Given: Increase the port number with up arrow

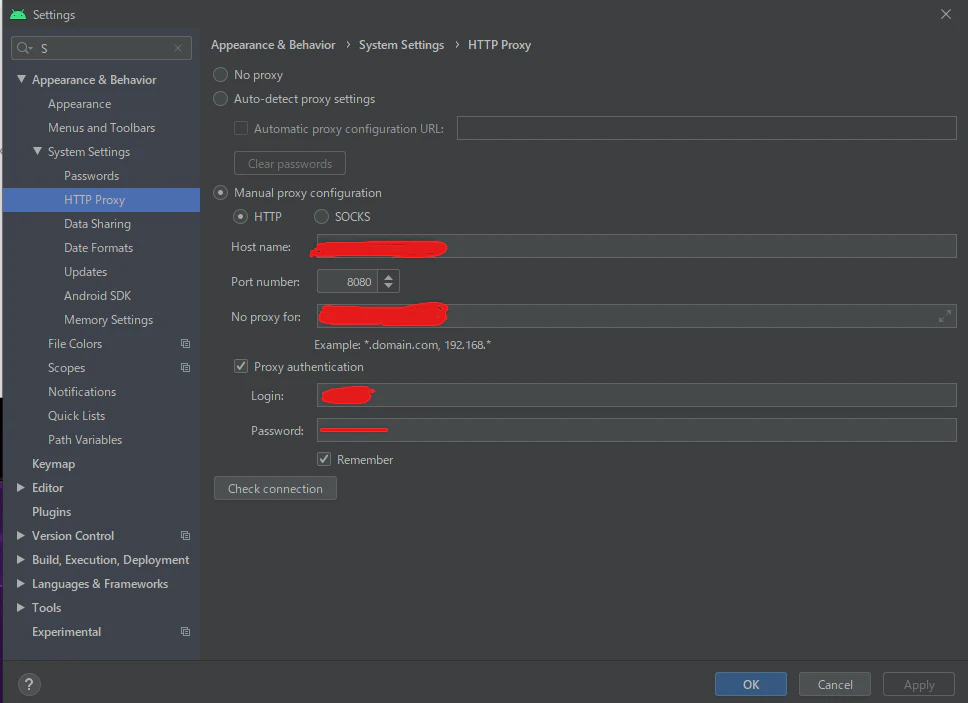Looking at the screenshot, I should (x=388, y=277).
